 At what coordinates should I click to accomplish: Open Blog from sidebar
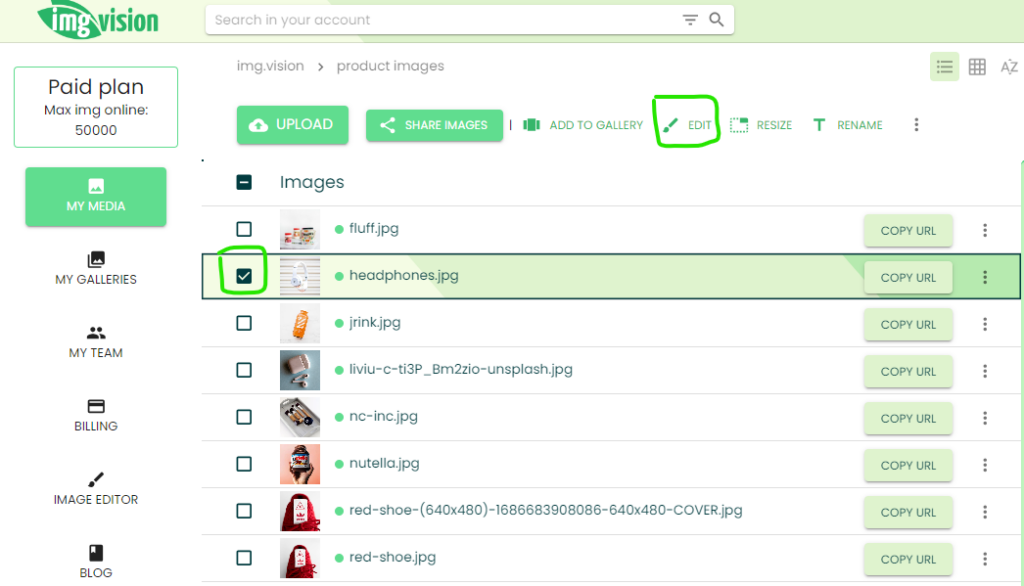pyautogui.click(x=96, y=562)
